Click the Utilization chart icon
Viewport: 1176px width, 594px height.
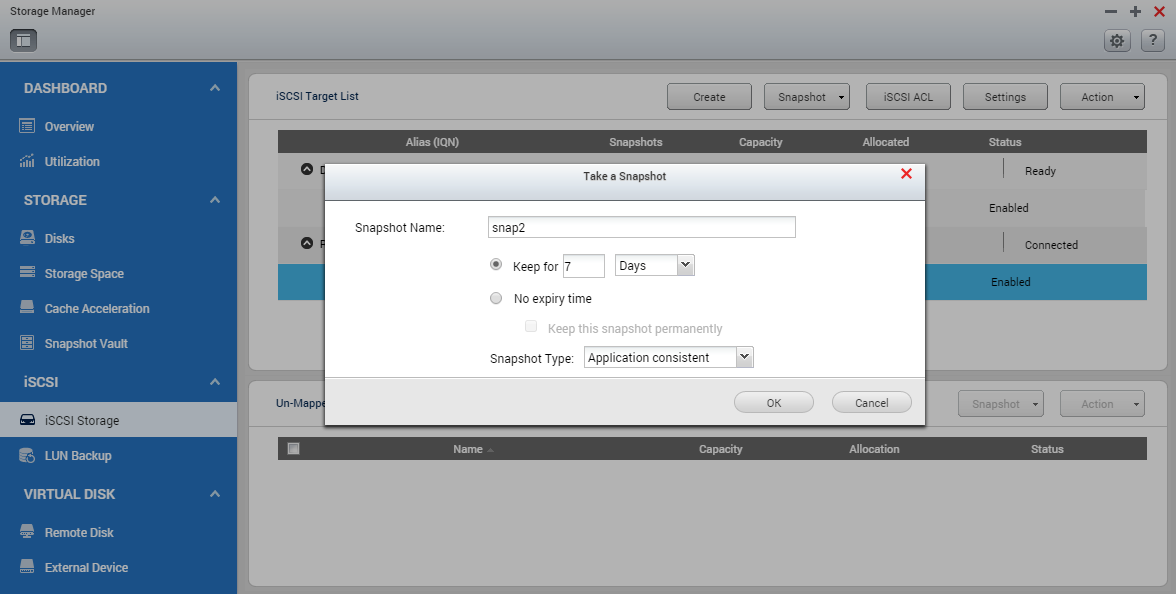coord(27,161)
